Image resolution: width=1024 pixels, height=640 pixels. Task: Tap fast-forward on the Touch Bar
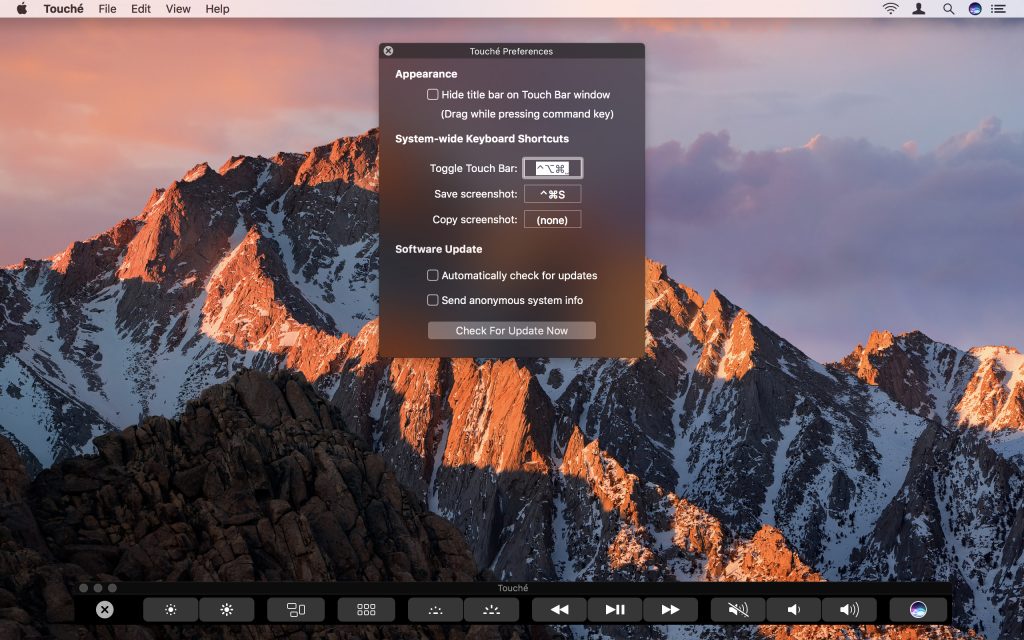tap(671, 609)
